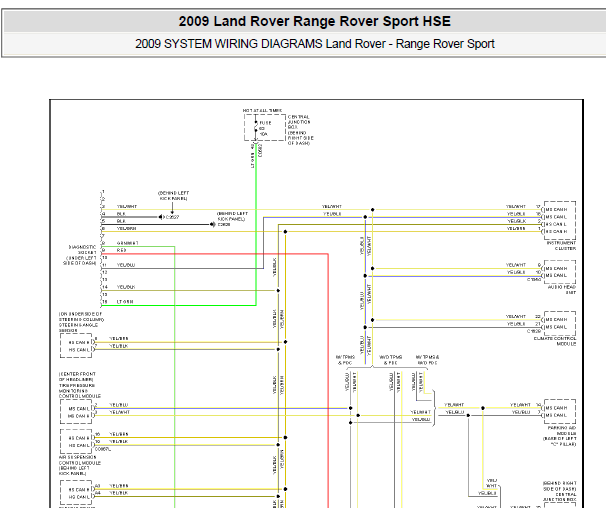606x508 pixels.
Task: Click the 'W/ TPMS & W/O PDC' option label
Action: tap(427, 360)
